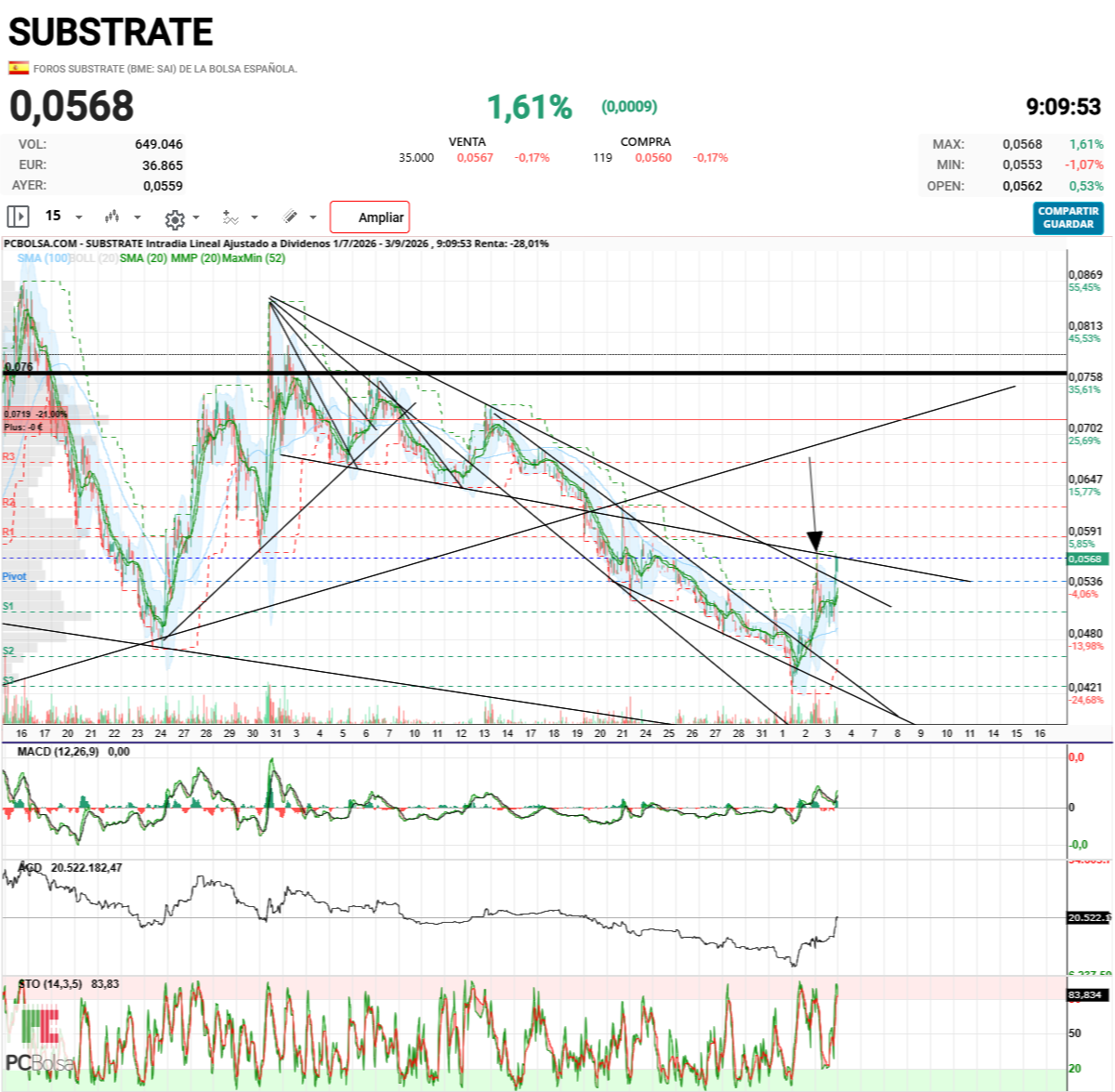Click the MMP (20) indicator label
The height and width of the screenshot is (1092, 1115).
click(x=195, y=257)
